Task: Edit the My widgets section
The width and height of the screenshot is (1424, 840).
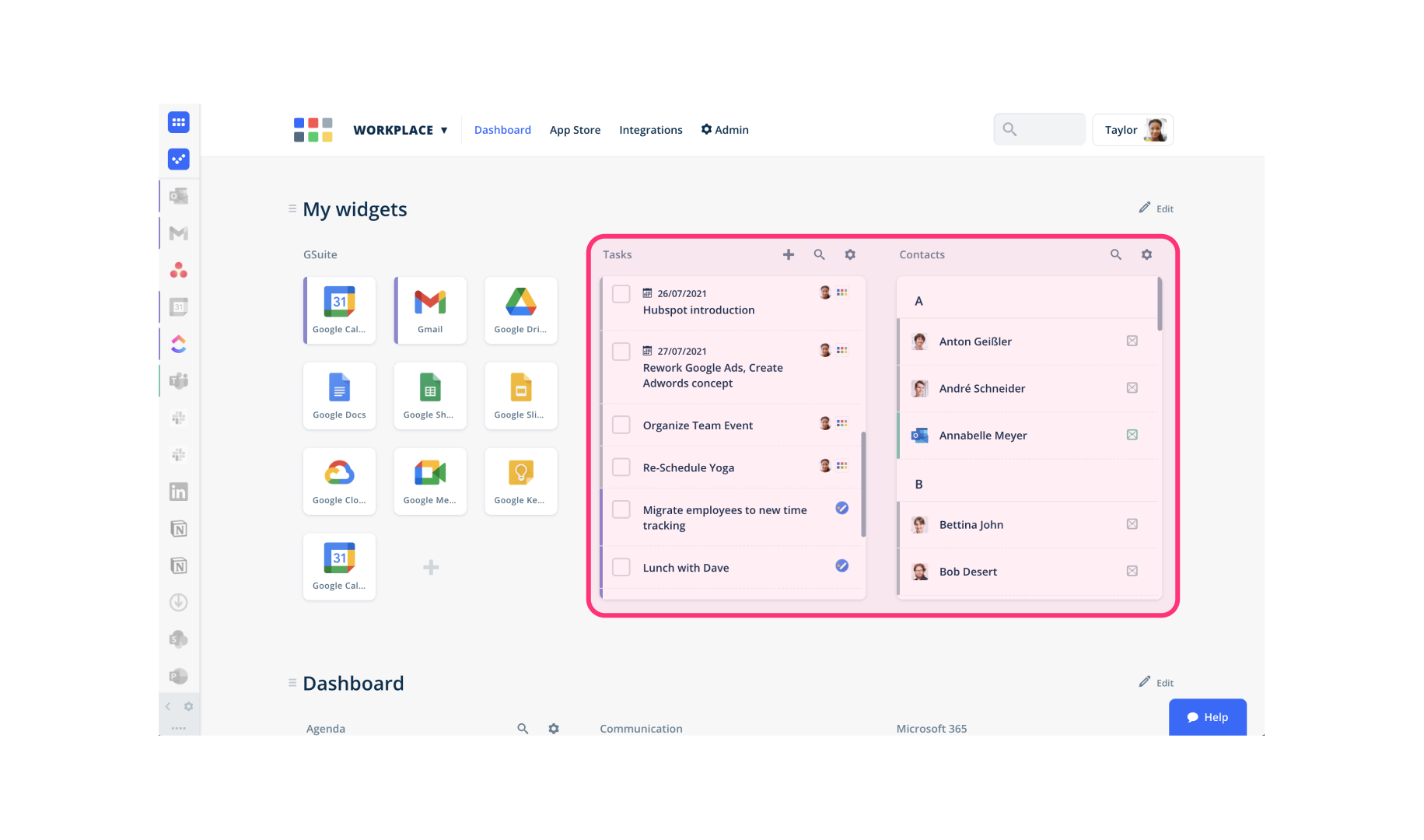Action: coord(1156,208)
